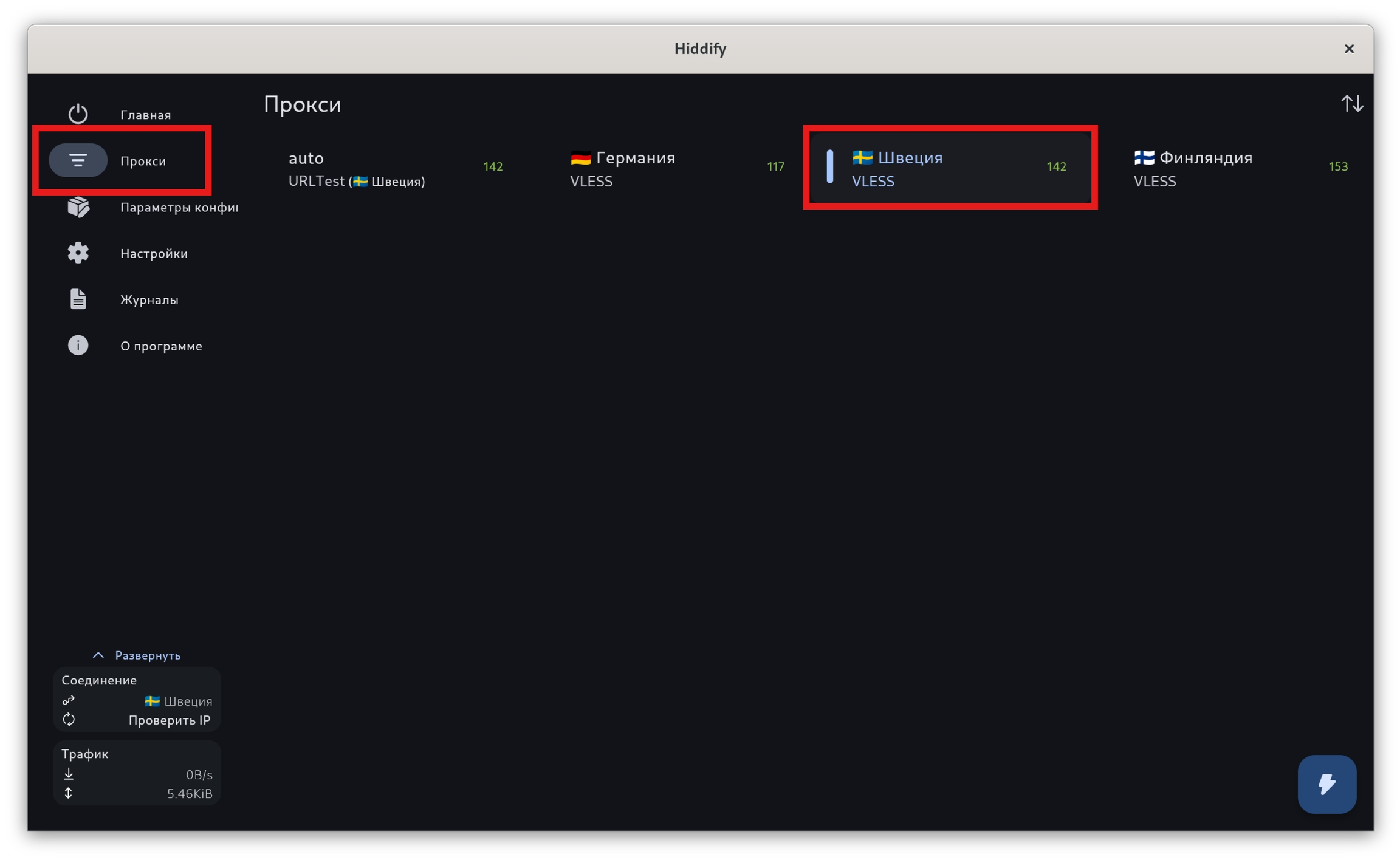Screen dimensions: 1400x860
Task: Click the О программе info icon
Action: (78, 346)
